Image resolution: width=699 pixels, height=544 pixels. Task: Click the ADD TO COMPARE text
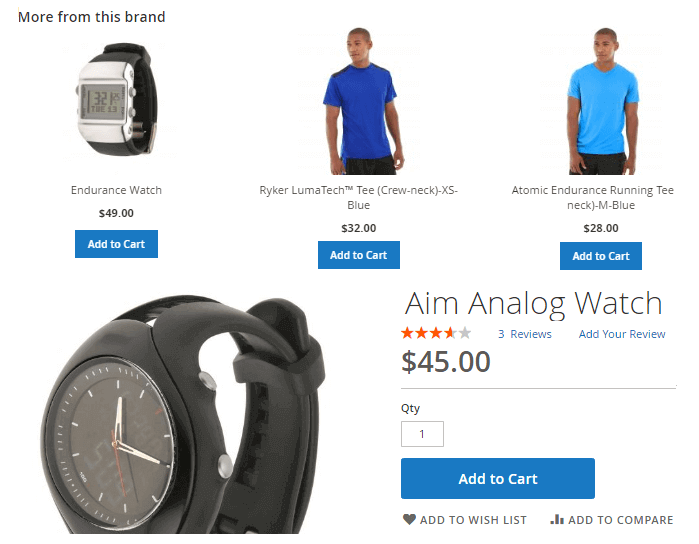click(x=621, y=520)
